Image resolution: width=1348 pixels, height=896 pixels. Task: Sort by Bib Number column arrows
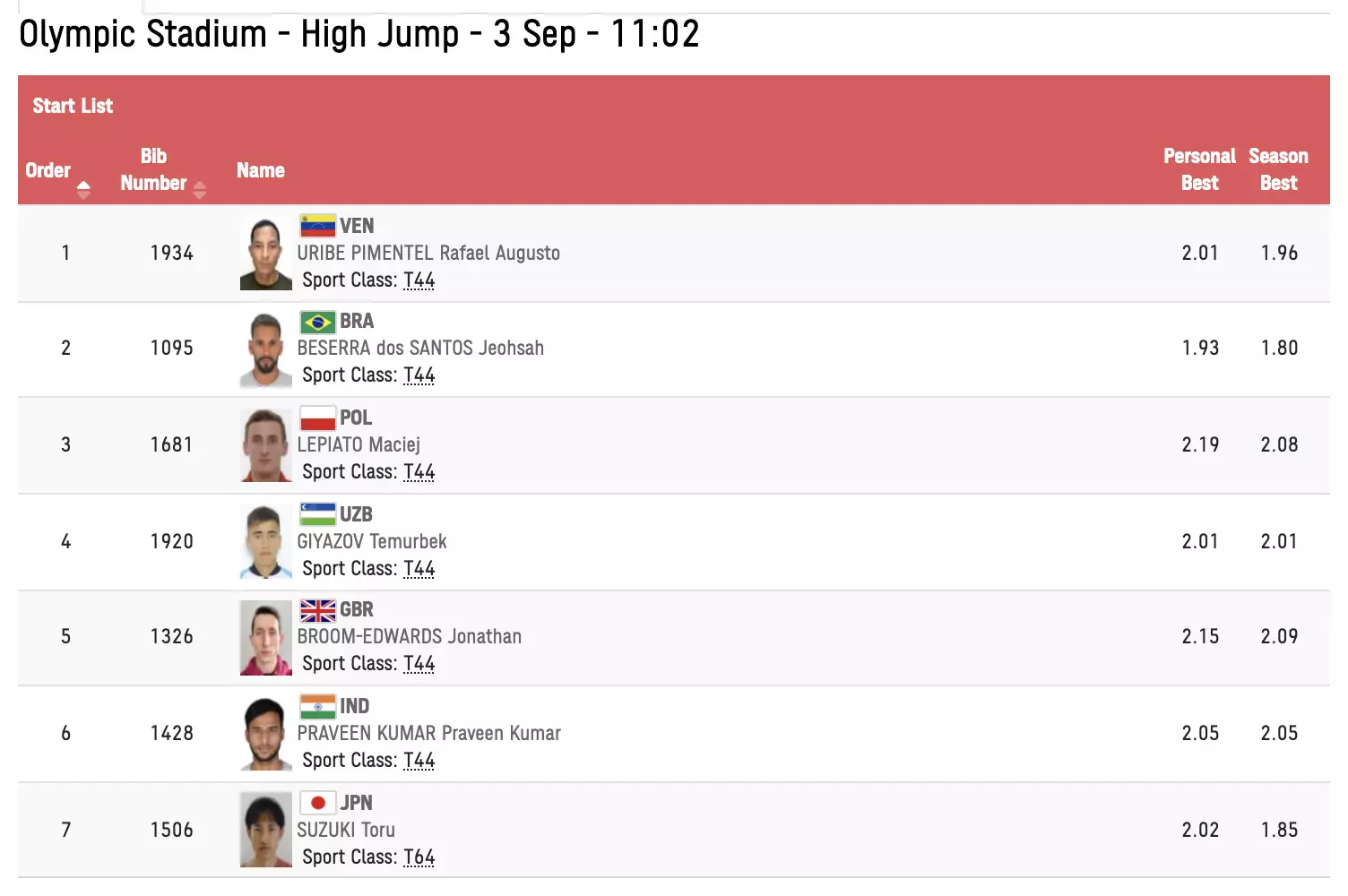[199, 189]
